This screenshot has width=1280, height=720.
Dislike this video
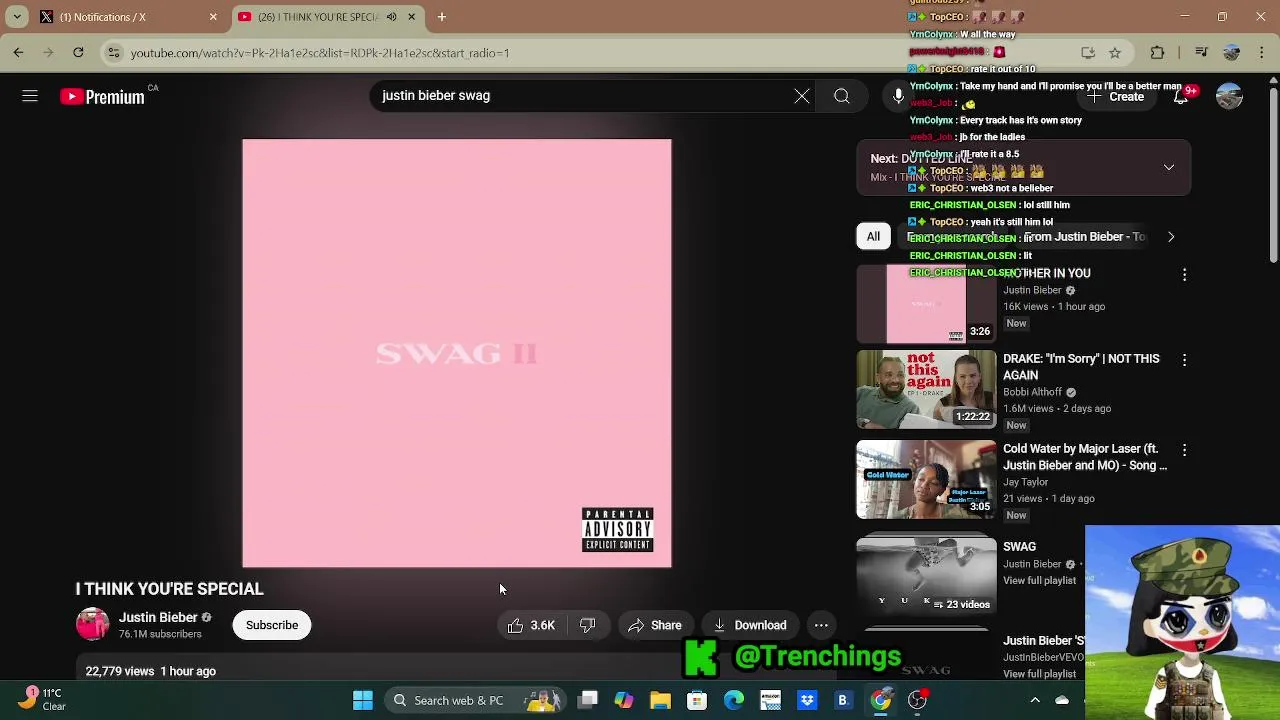tap(588, 625)
